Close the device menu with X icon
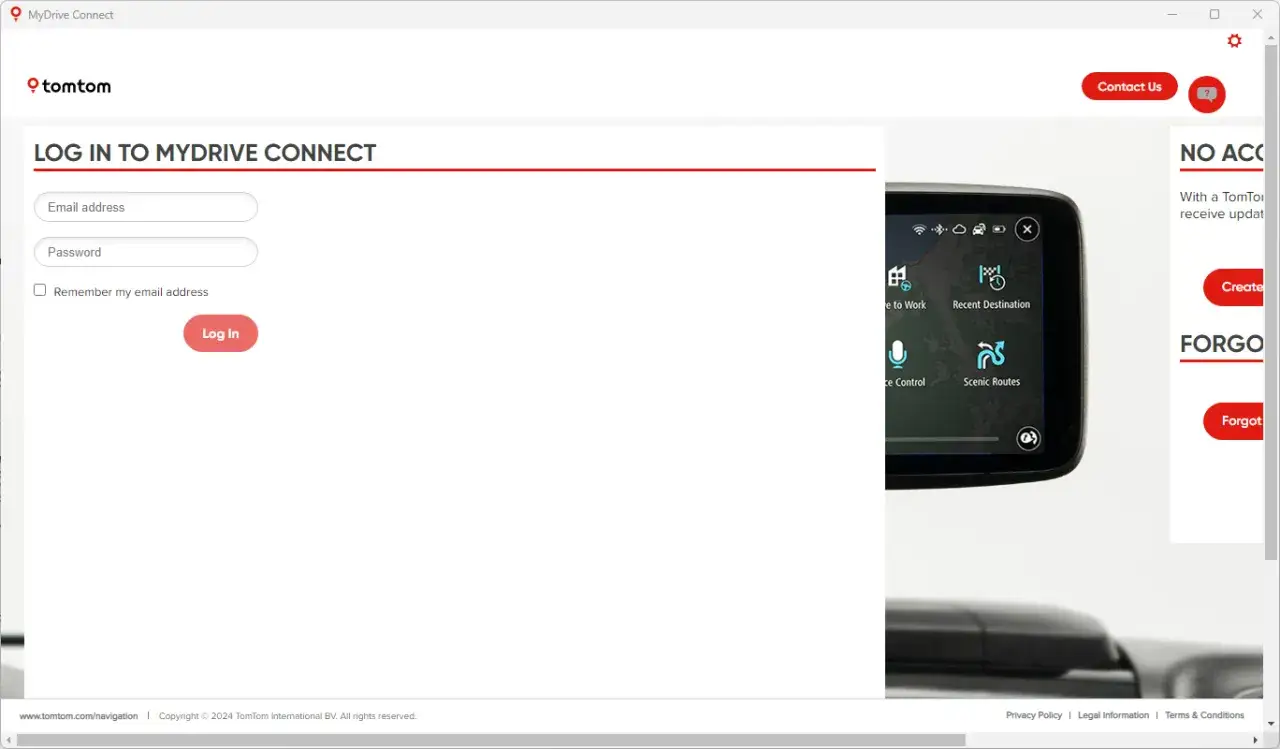Screen dimensions: 1280x749 tap(1027, 229)
